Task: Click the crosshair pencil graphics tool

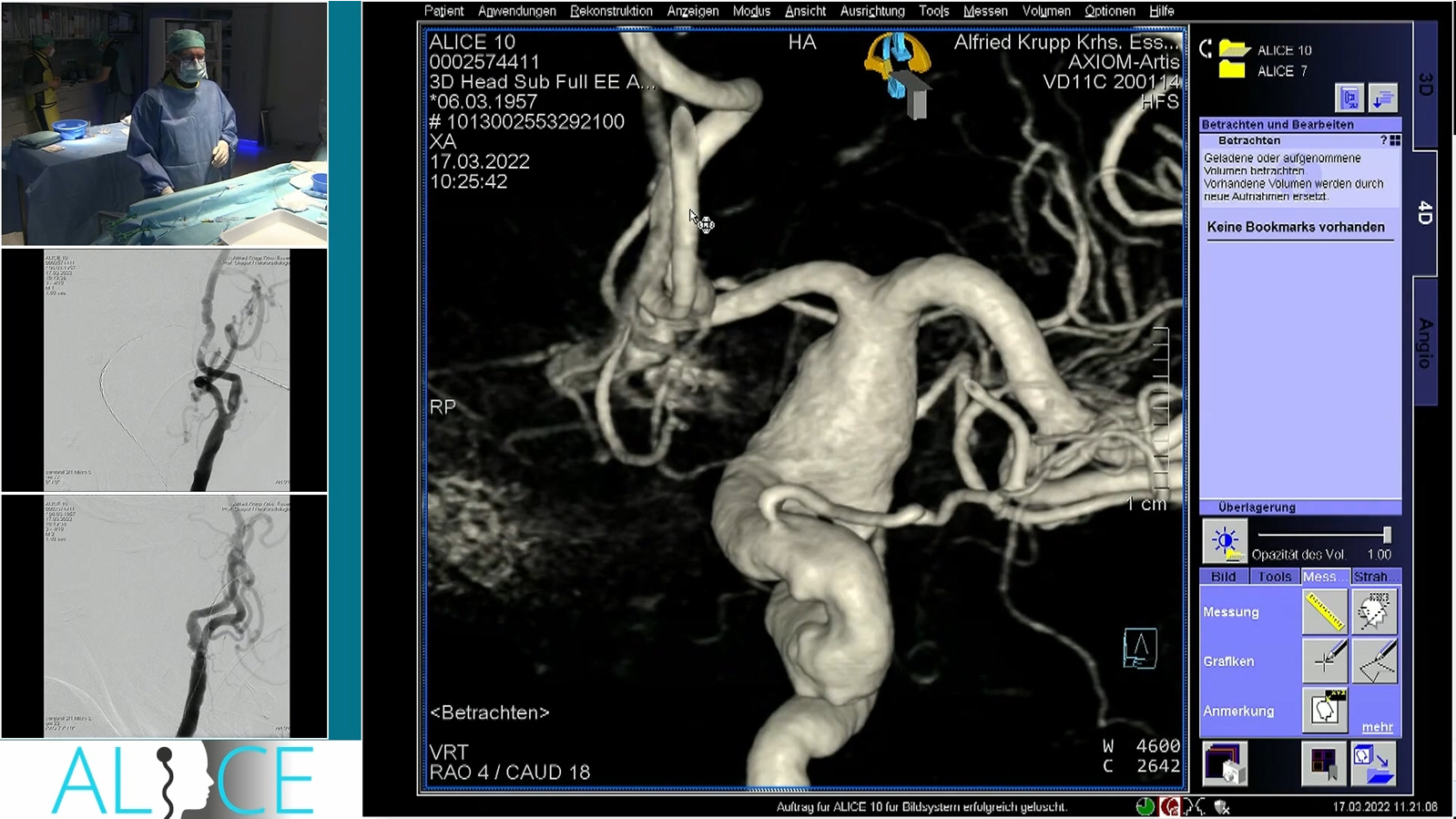Action: coord(1324,660)
